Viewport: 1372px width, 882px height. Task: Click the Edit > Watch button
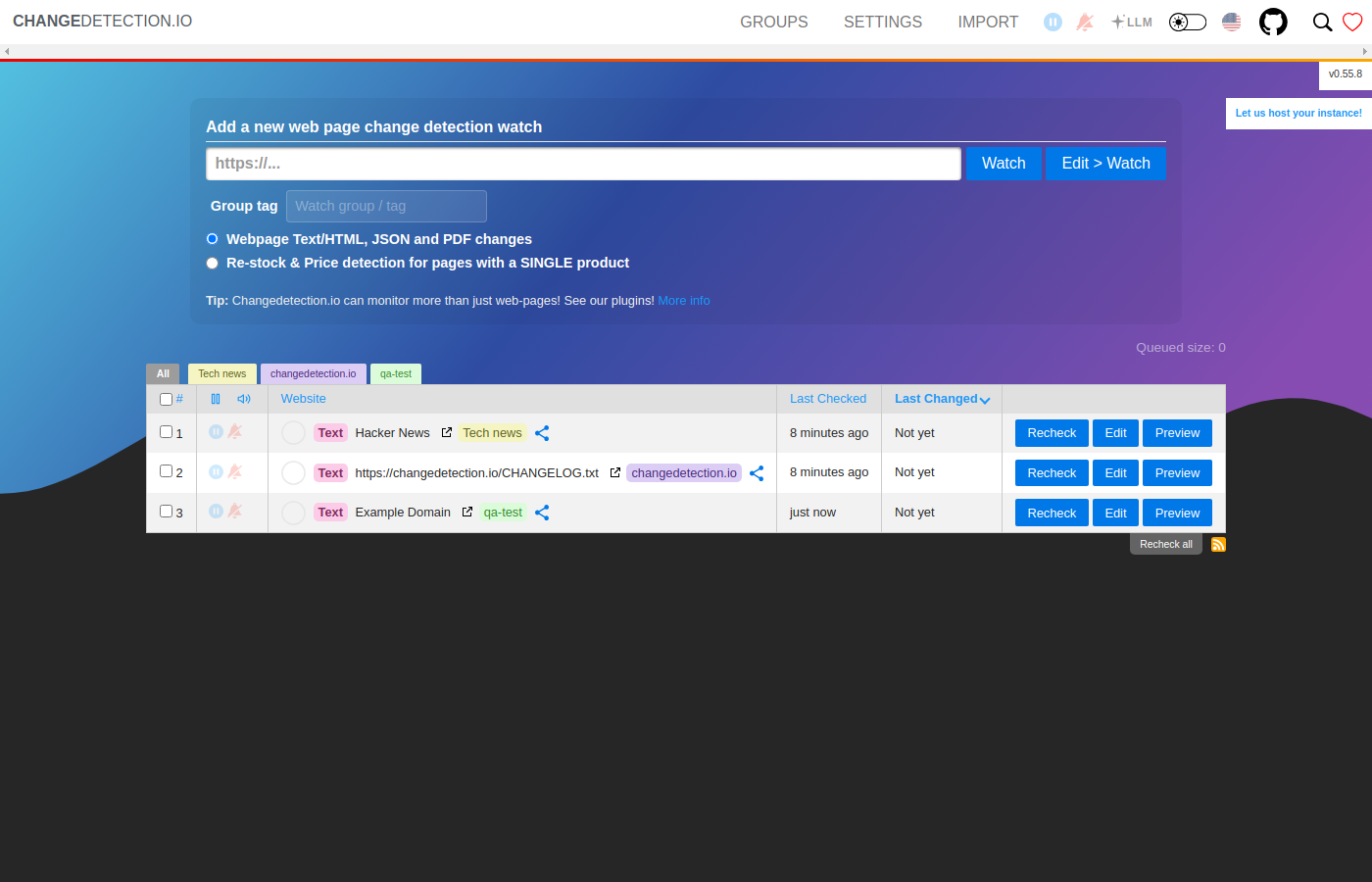(x=1106, y=164)
